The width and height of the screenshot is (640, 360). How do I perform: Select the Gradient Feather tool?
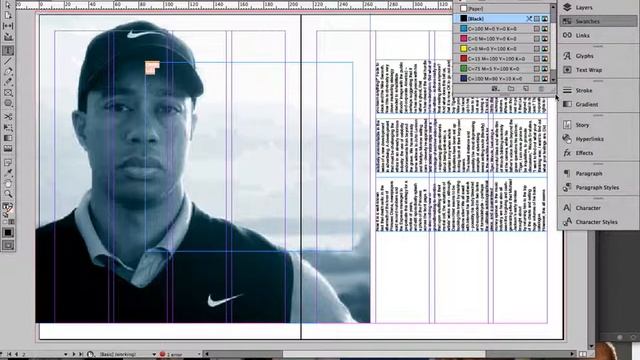click(x=8, y=149)
